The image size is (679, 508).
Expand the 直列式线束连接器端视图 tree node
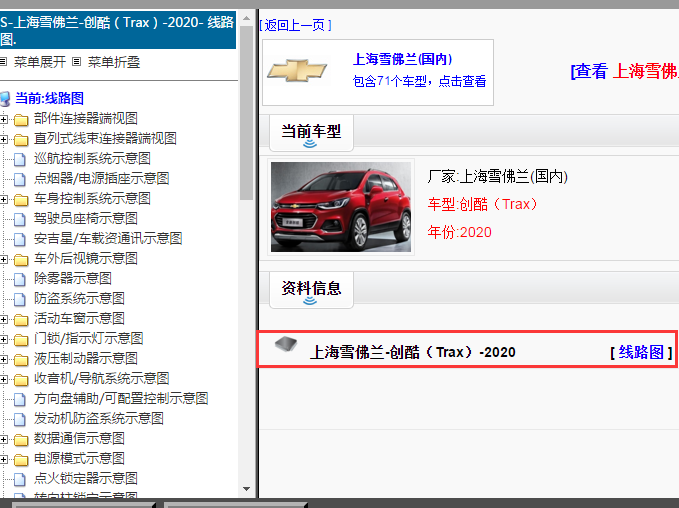coord(3,139)
